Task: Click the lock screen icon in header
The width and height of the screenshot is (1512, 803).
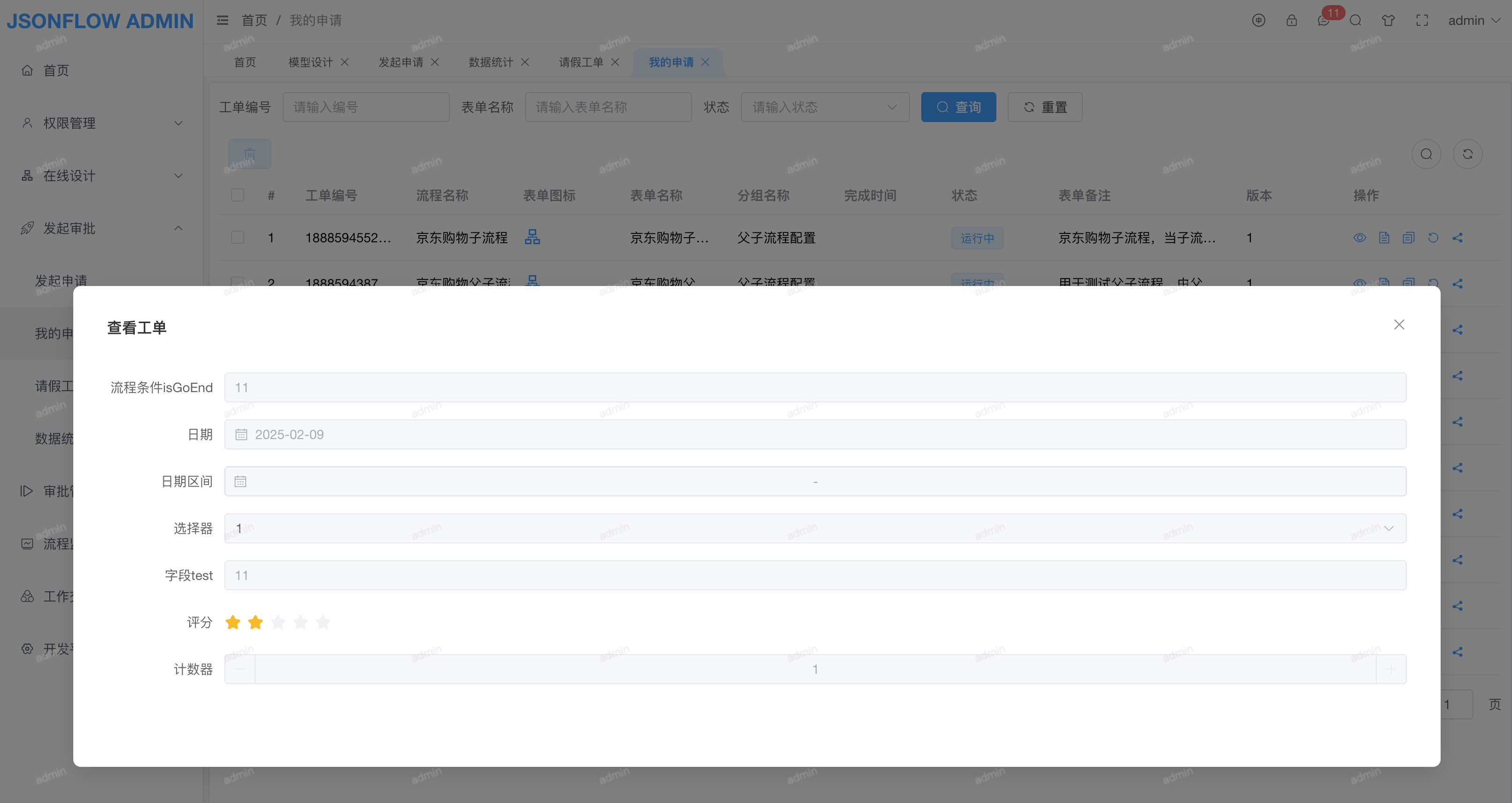Action: 1291,21
